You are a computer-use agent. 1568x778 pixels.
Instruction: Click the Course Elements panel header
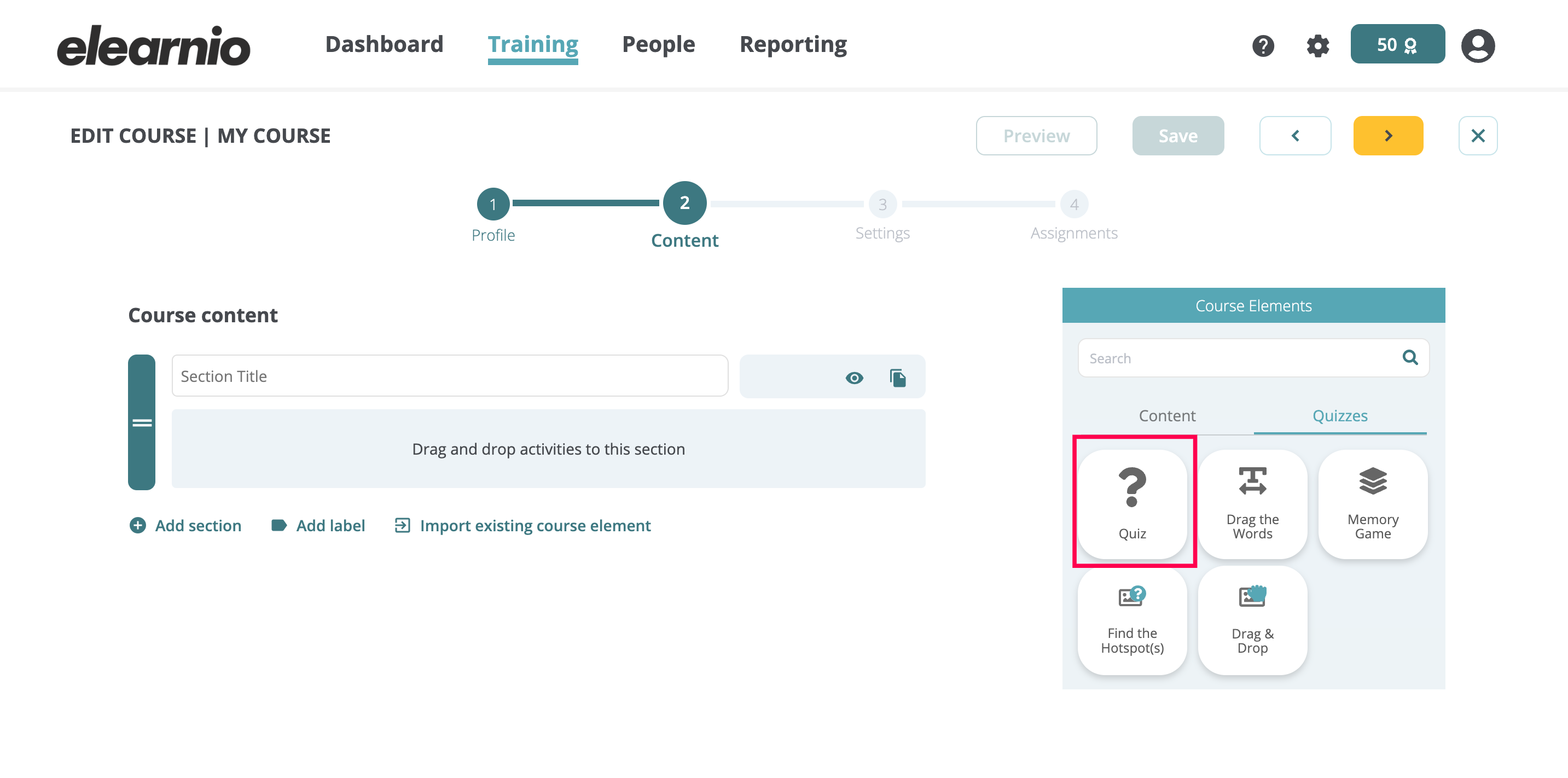pos(1253,306)
